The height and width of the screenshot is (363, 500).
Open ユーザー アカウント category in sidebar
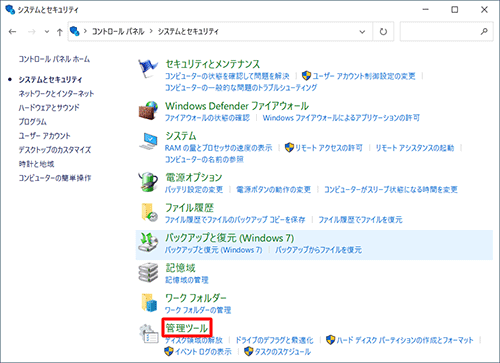(45, 136)
